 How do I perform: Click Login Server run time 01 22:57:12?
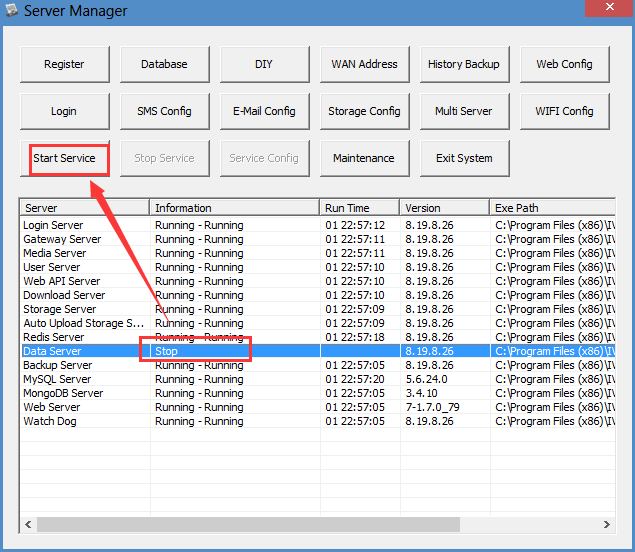pos(355,225)
